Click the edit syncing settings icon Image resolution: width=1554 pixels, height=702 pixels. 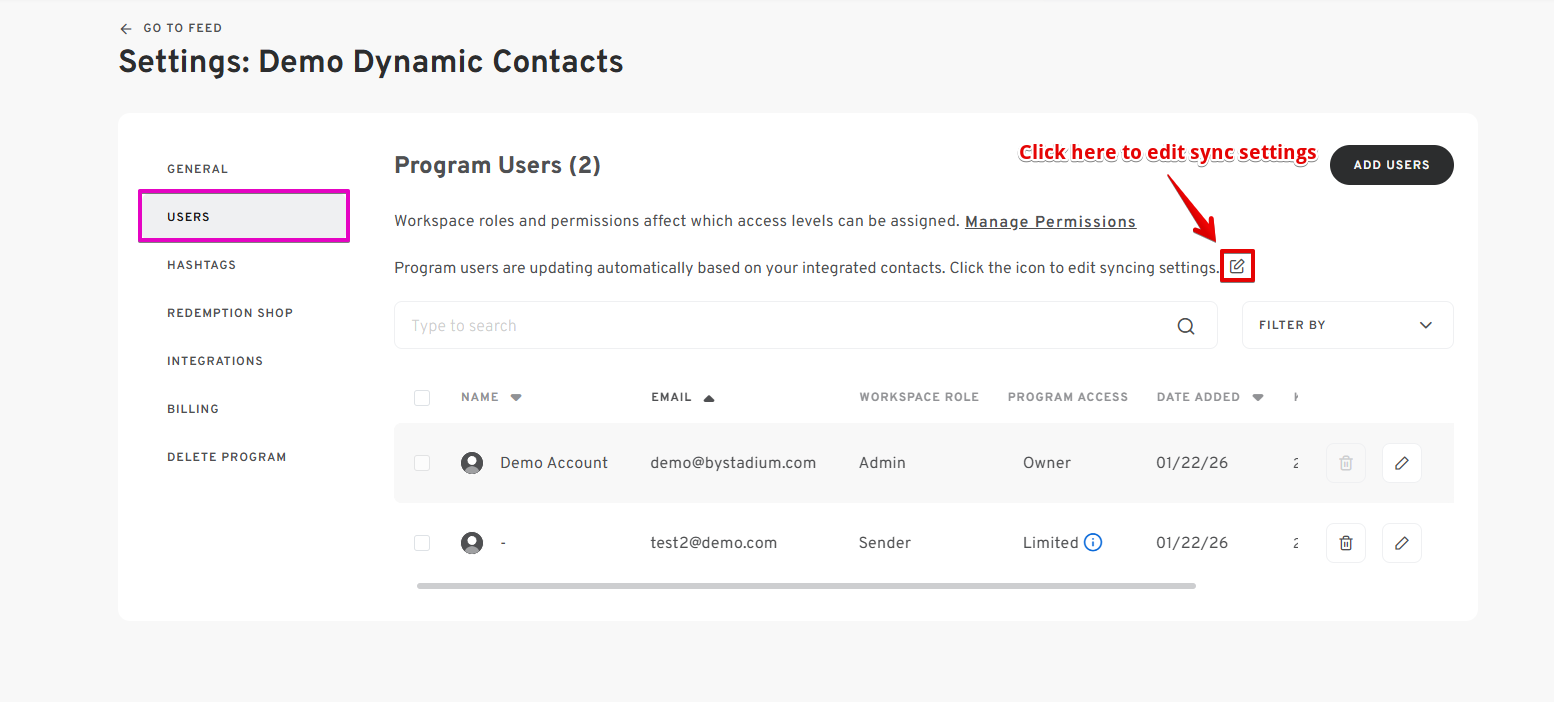[x=1237, y=266]
